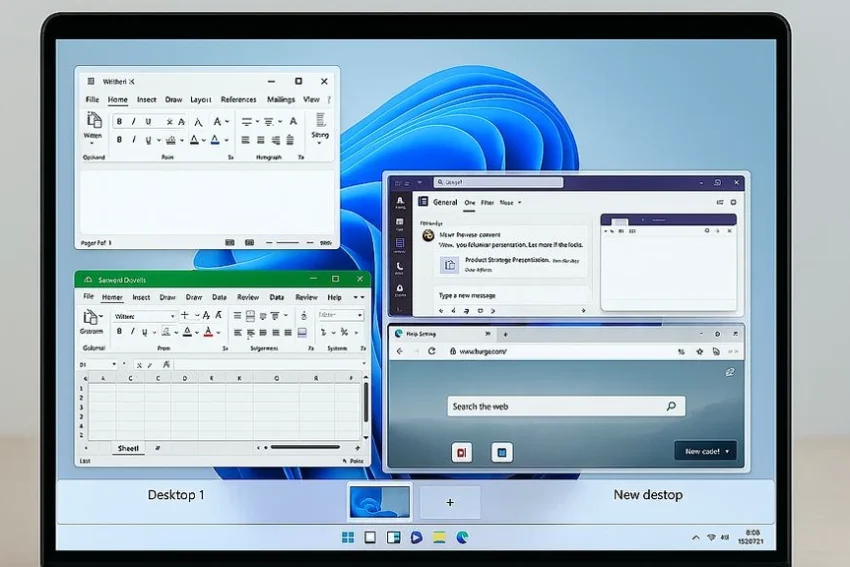Screen dimensions: 850x567
Task: Open the red font color dropdown arrow in Excel
Action: pyautogui.click(x=218, y=333)
